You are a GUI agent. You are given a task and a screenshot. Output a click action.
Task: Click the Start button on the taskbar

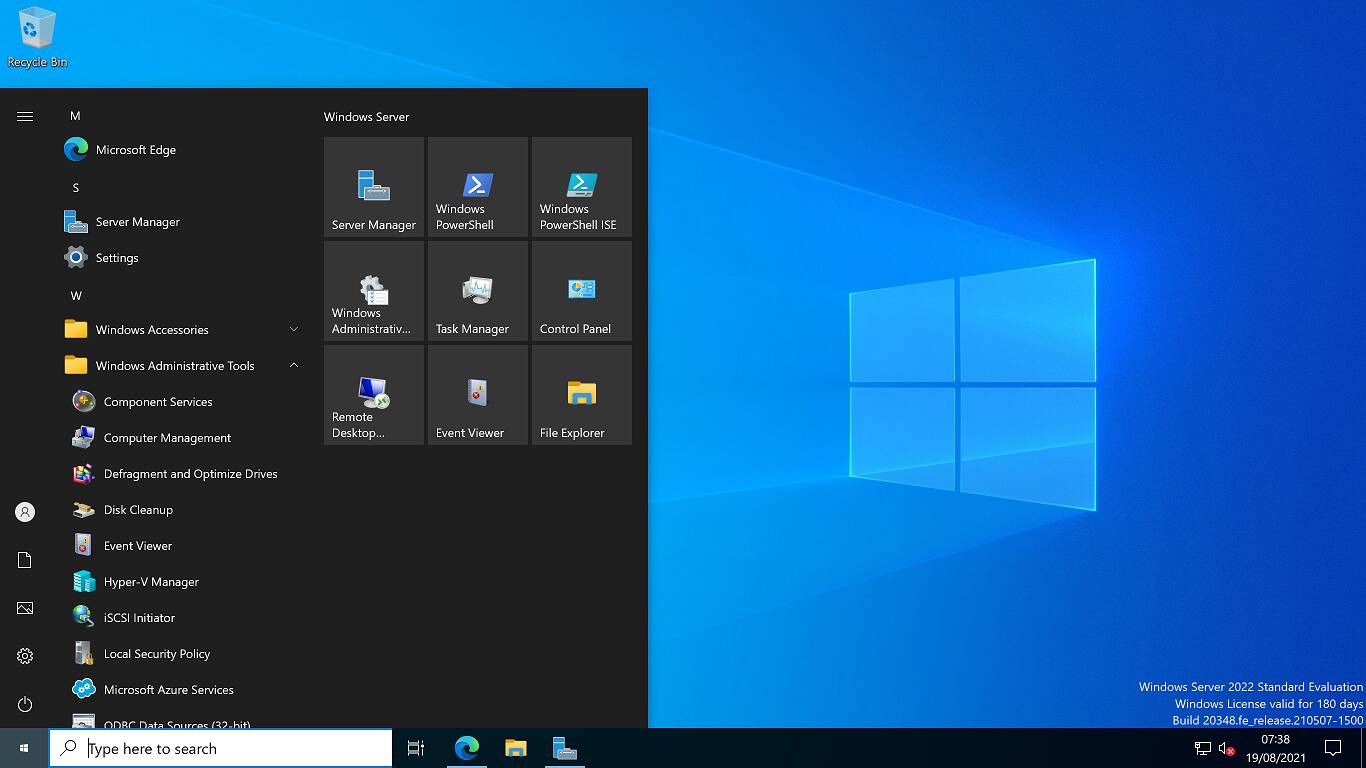click(24, 748)
